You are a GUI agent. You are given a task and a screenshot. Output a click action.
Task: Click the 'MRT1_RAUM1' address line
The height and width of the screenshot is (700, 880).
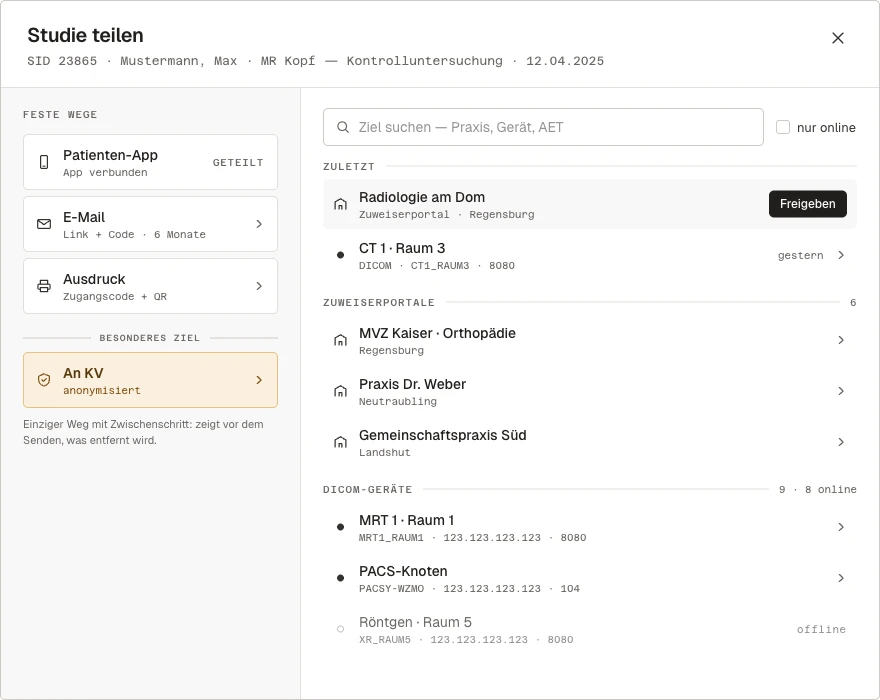[473, 537]
